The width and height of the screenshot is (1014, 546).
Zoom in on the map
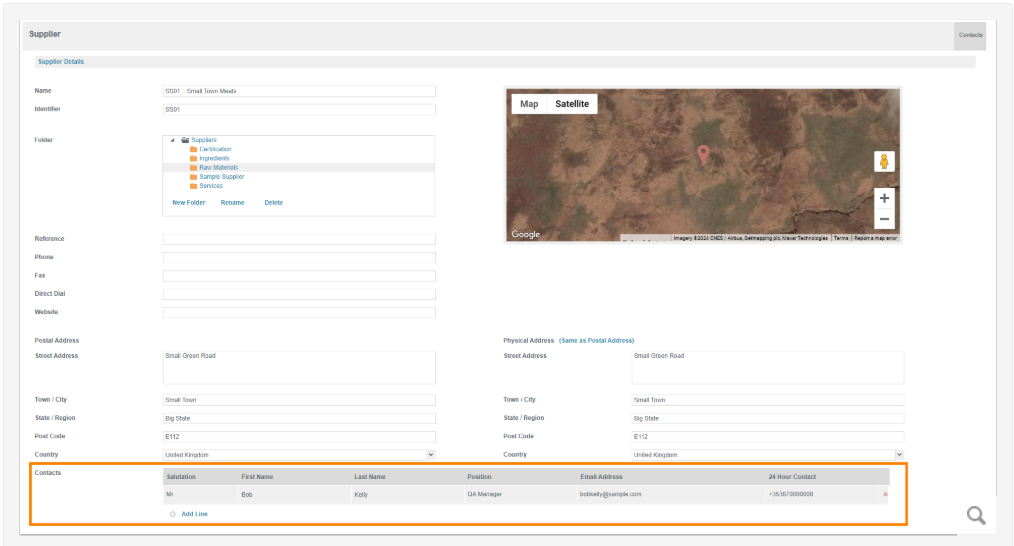click(884, 198)
